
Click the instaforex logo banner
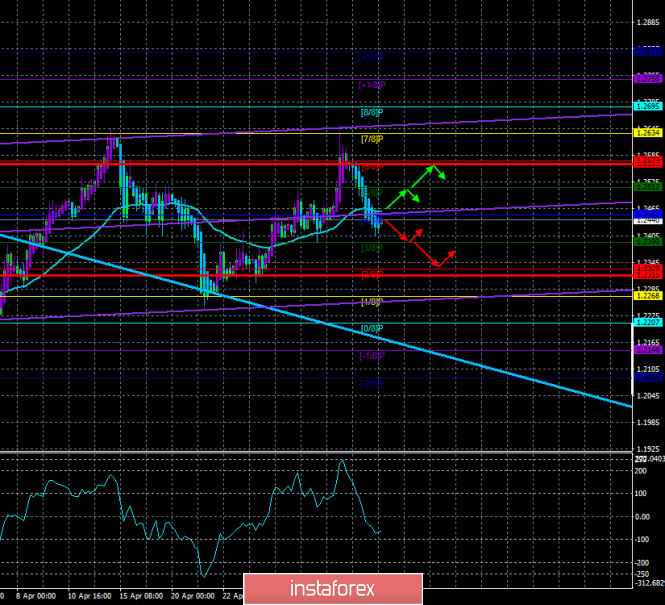click(333, 588)
